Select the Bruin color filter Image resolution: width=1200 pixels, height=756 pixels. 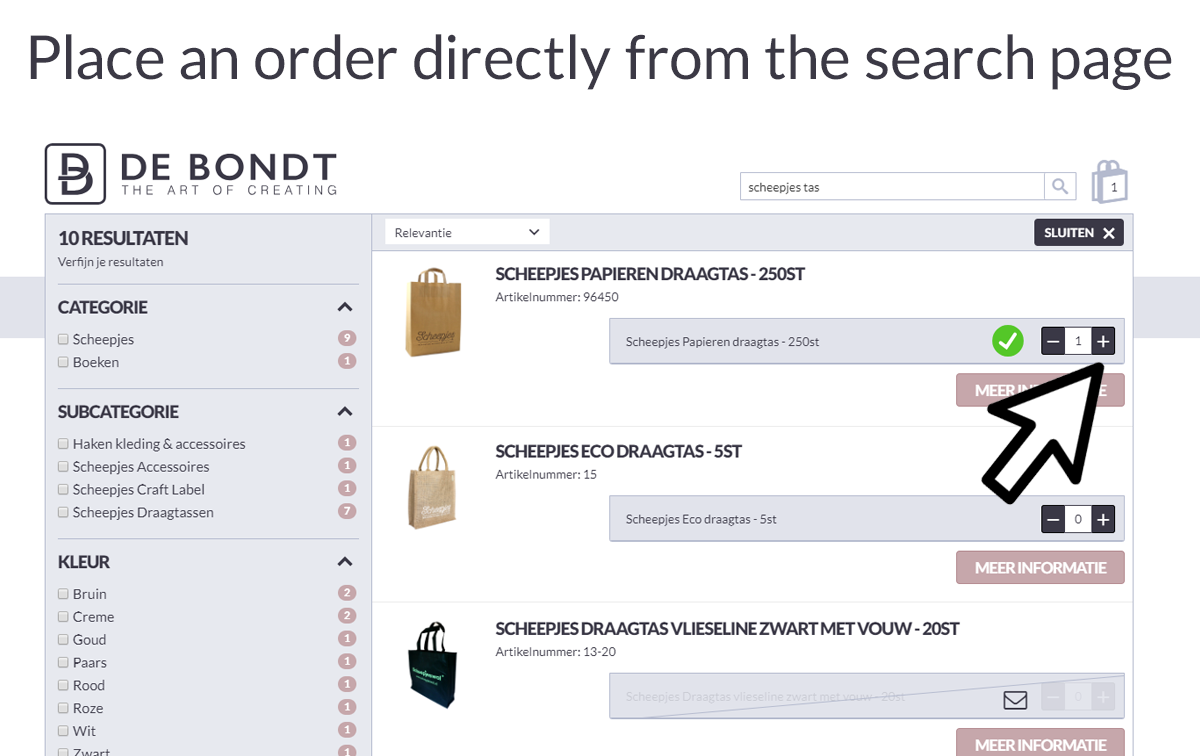[64, 594]
